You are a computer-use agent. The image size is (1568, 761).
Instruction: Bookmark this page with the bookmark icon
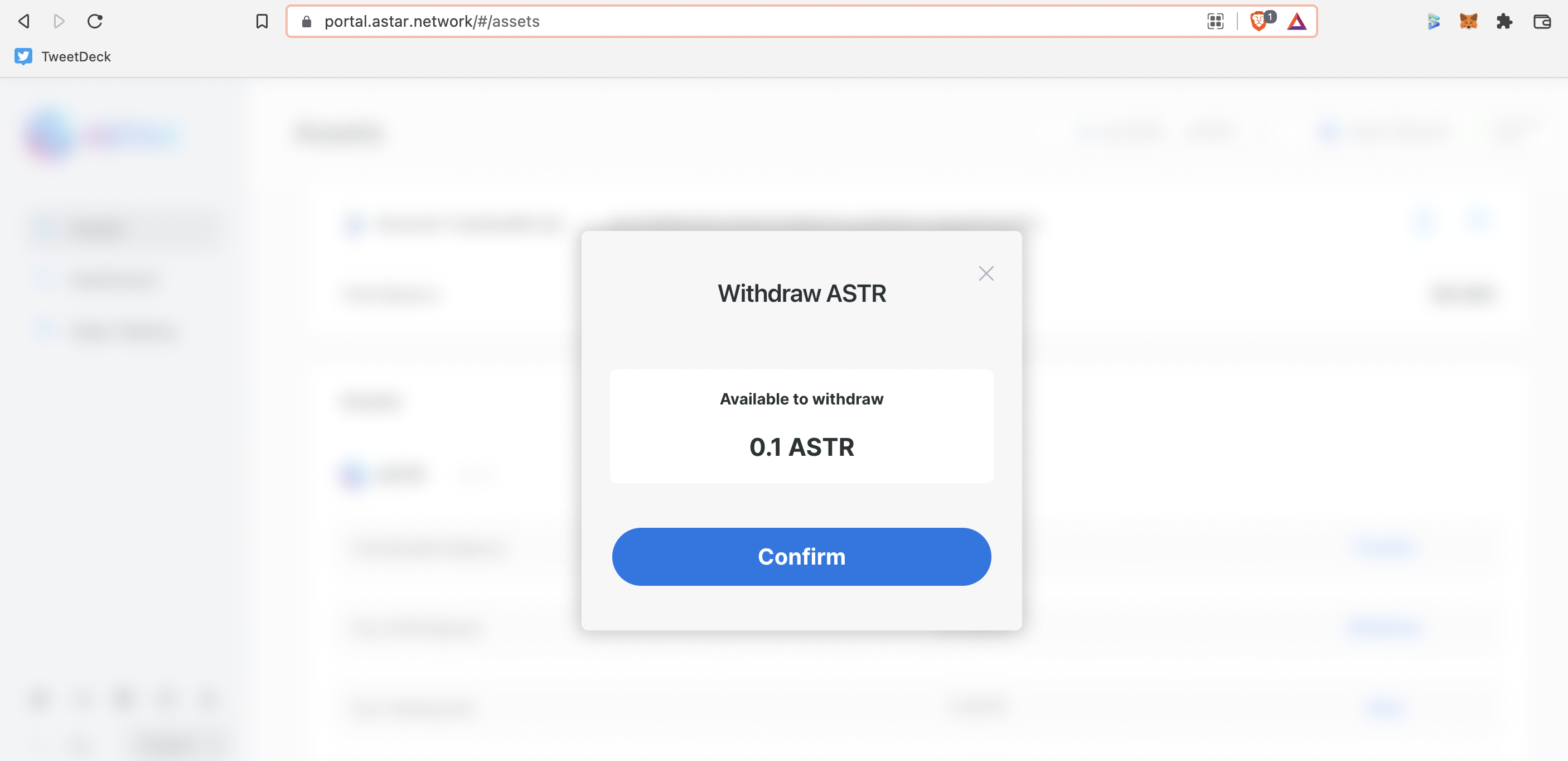point(262,22)
